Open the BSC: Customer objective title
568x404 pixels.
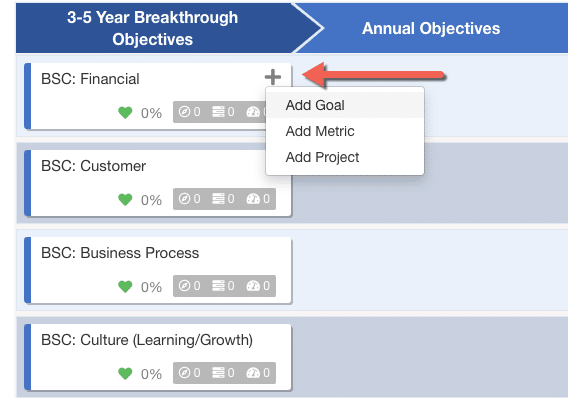pyautogui.click(x=93, y=166)
